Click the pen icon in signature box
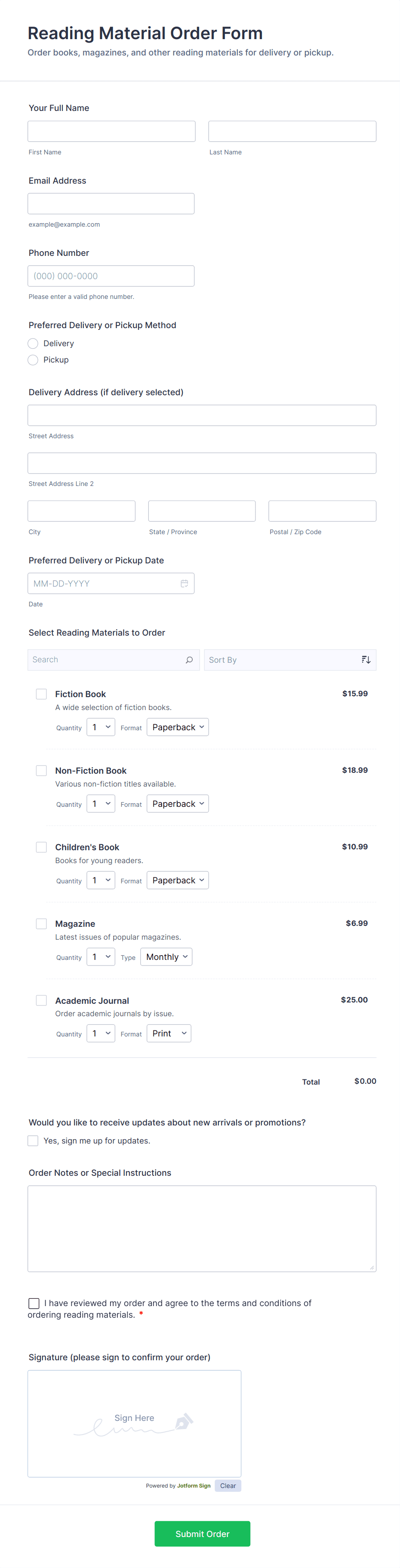 183,1422
